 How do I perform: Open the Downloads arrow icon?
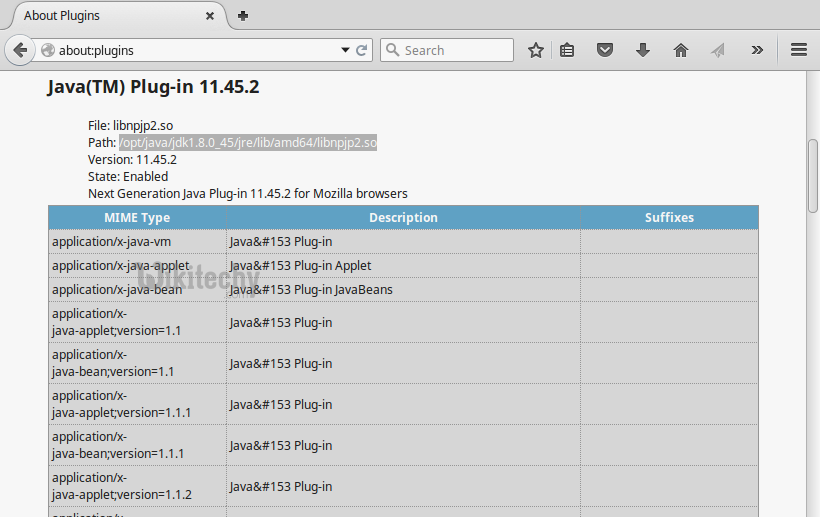point(643,50)
